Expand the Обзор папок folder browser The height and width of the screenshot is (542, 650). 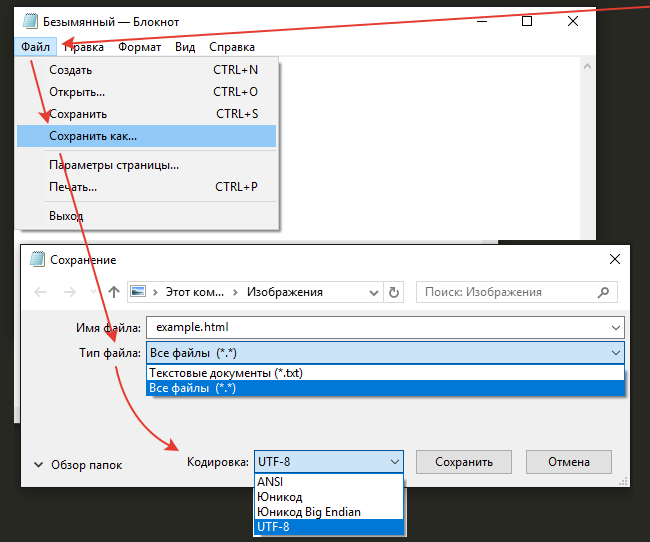coord(39,464)
